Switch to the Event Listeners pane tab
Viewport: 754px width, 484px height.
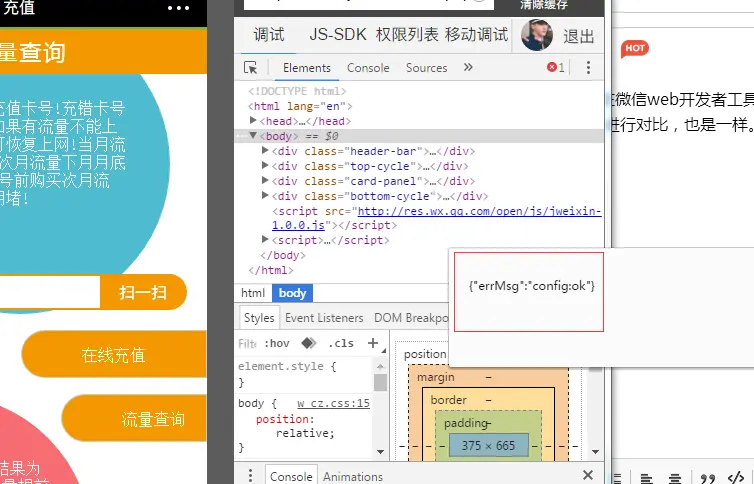click(324, 318)
